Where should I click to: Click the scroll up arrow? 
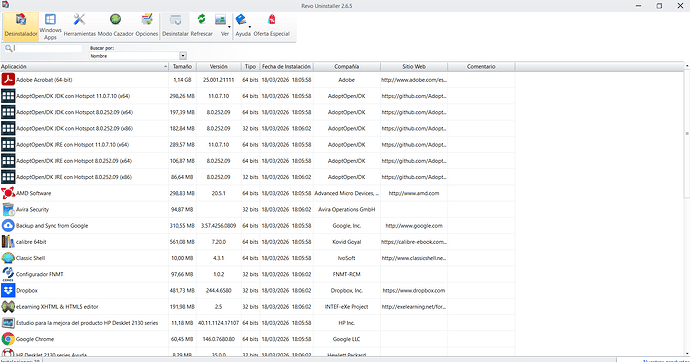click(687, 66)
